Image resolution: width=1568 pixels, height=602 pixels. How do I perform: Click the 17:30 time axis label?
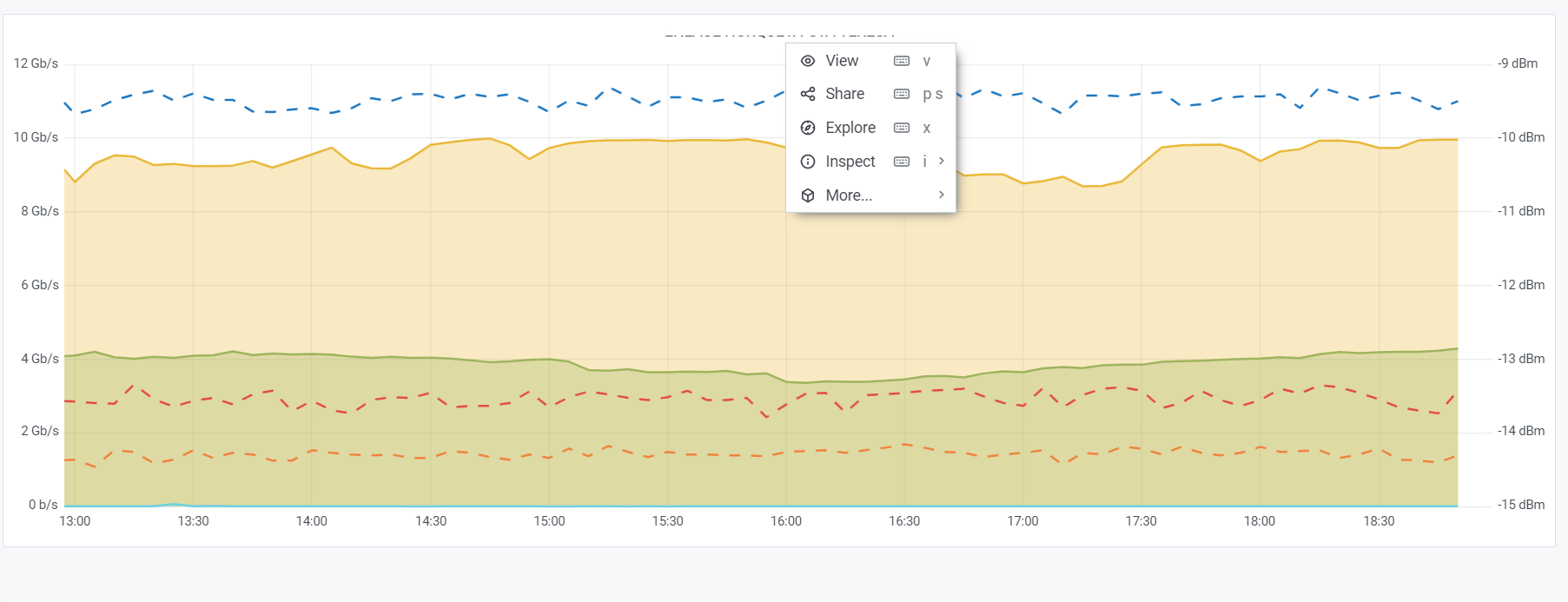click(1141, 521)
